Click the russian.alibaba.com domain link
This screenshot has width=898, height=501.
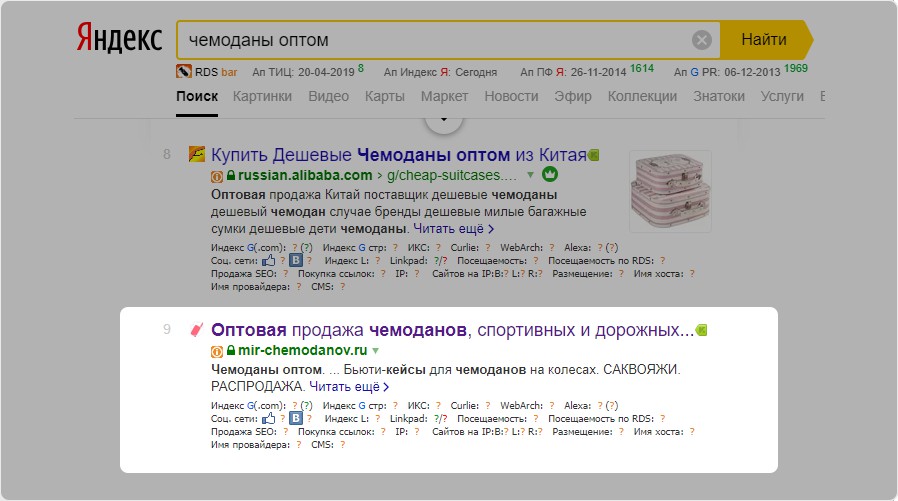pos(305,175)
